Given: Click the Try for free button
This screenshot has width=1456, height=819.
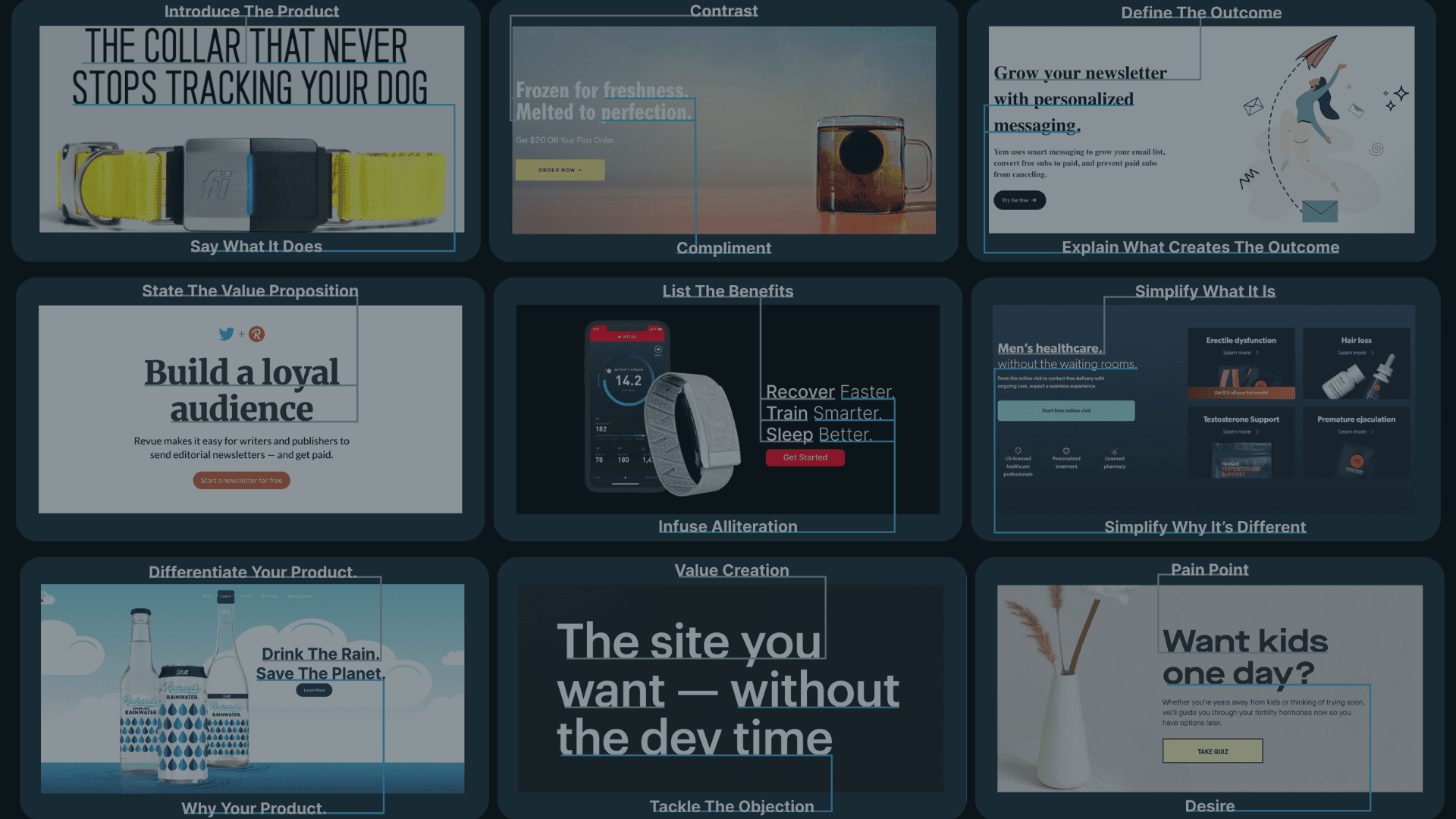Looking at the screenshot, I should coord(1019,200).
